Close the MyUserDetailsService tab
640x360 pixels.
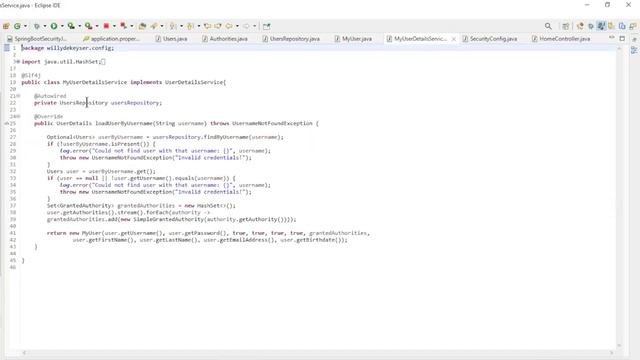pyautogui.click(x=453, y=39)
